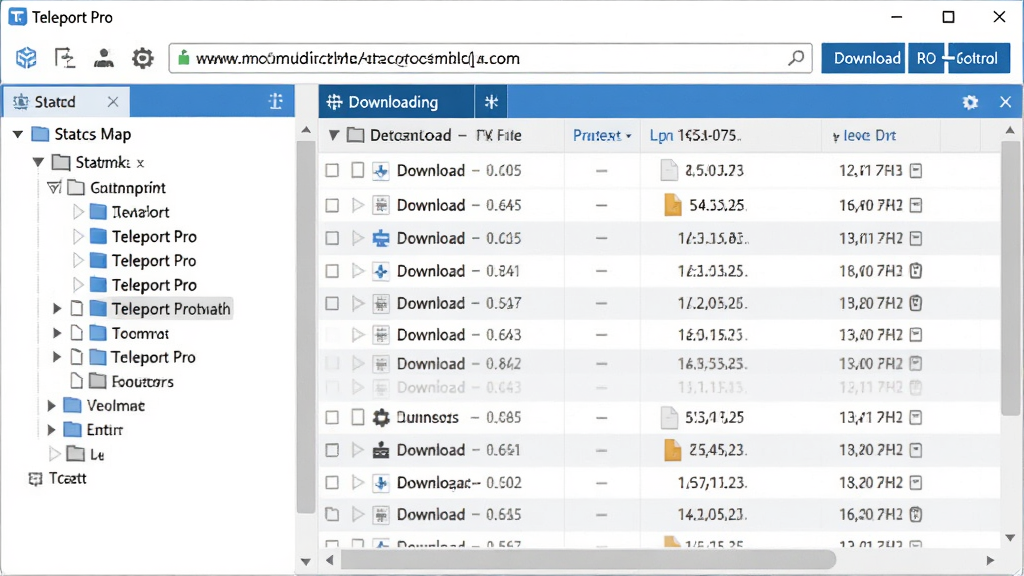Close the Downloading panel with X
1024x576 pixels.
pyautogui.click(x=1005, y=102)
